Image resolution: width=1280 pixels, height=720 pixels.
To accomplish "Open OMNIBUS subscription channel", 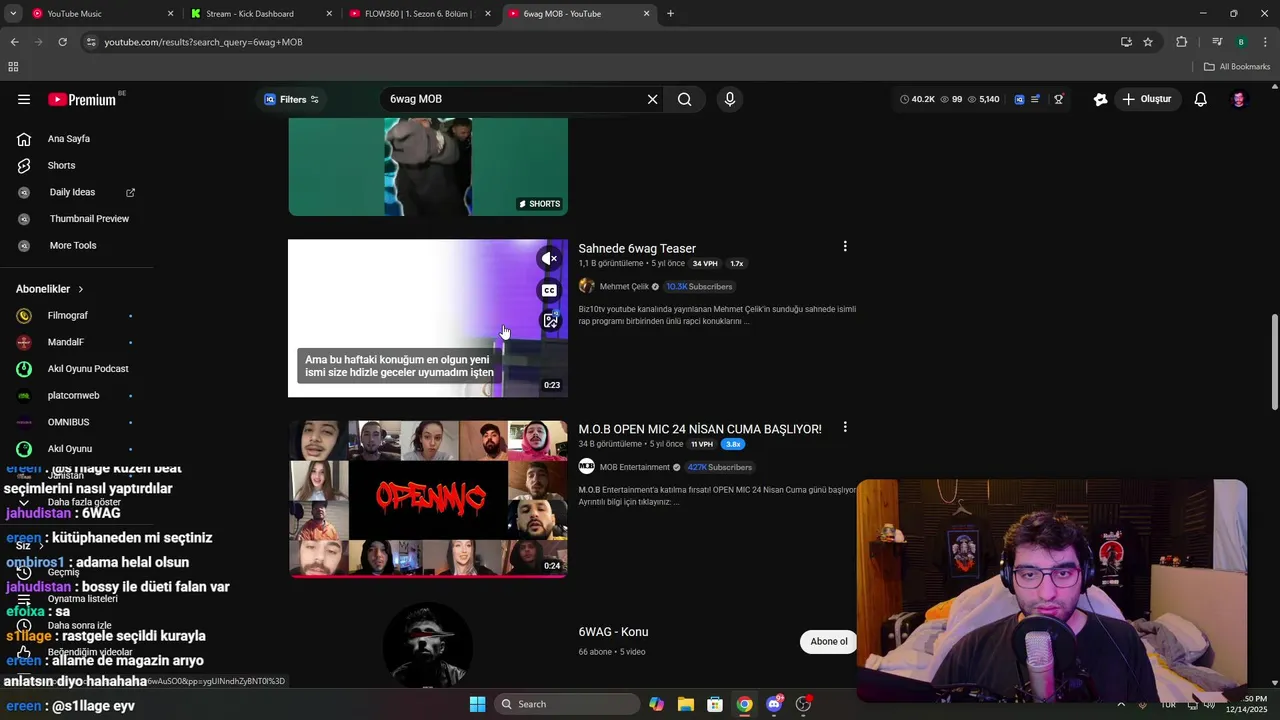I will point(68,422).
